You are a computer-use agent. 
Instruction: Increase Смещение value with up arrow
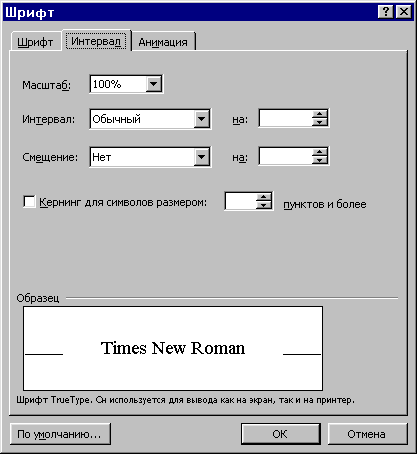click(320, 152)
